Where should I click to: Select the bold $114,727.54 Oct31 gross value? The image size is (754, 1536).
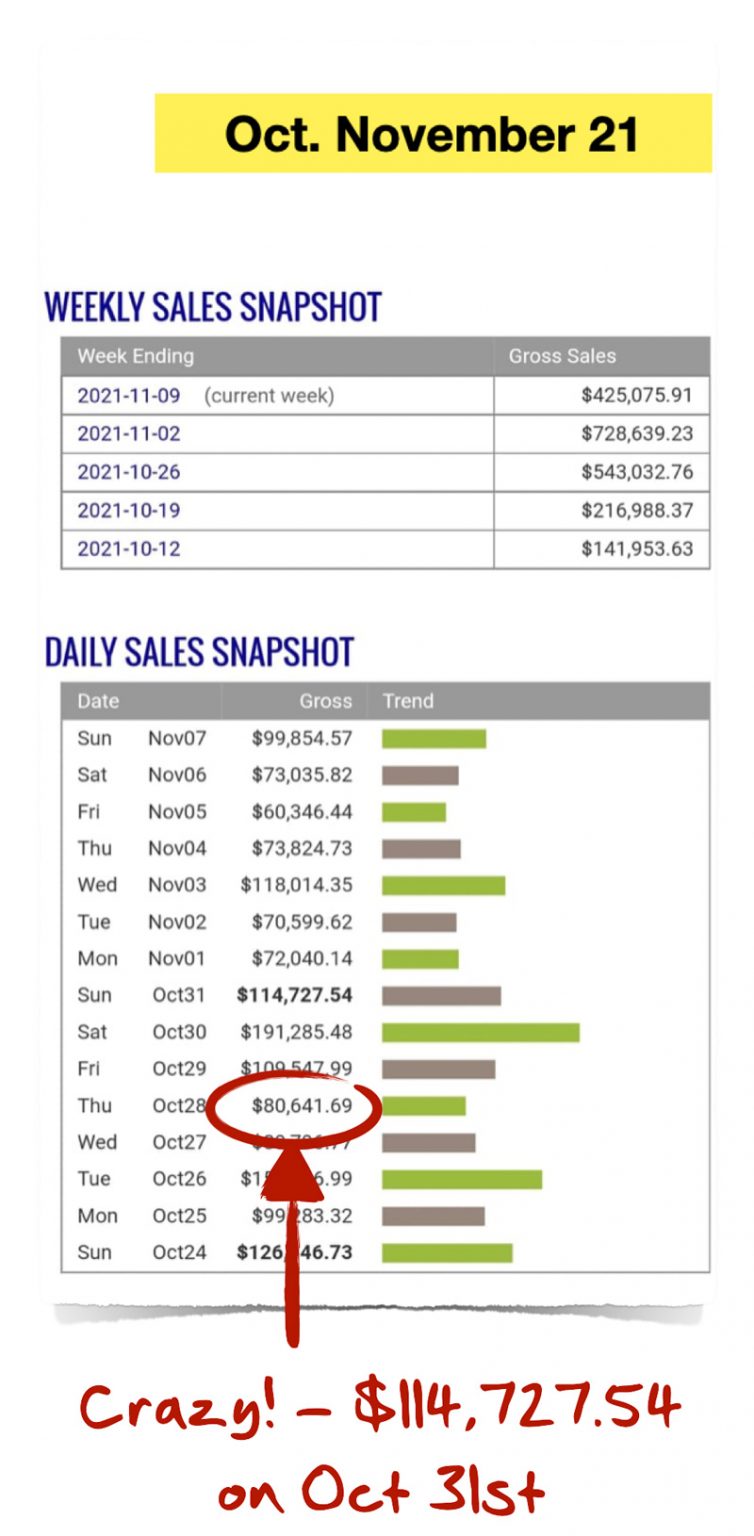(x=294, y=995)
